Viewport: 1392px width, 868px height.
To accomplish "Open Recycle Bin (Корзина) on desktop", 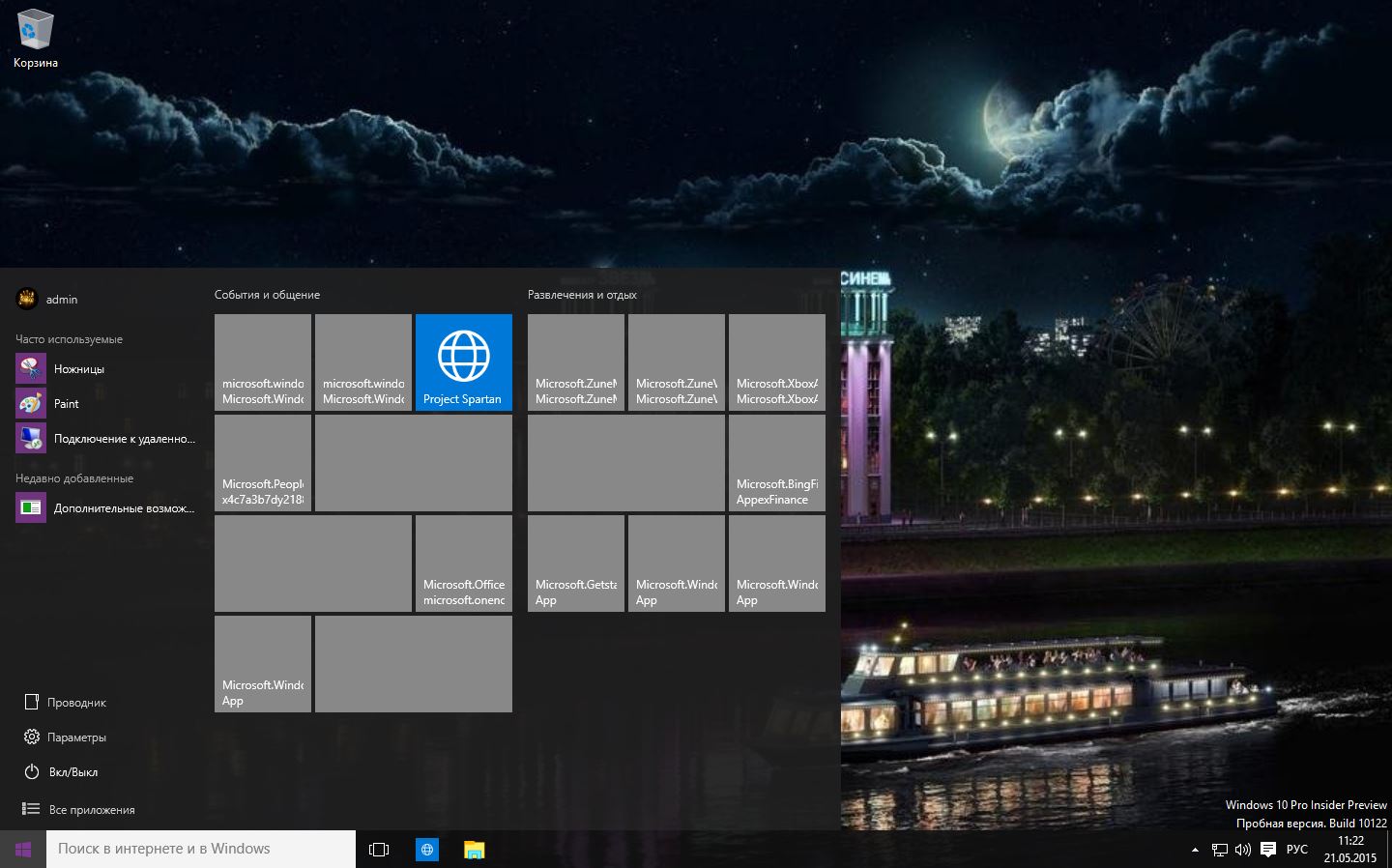I will [36, 39].
